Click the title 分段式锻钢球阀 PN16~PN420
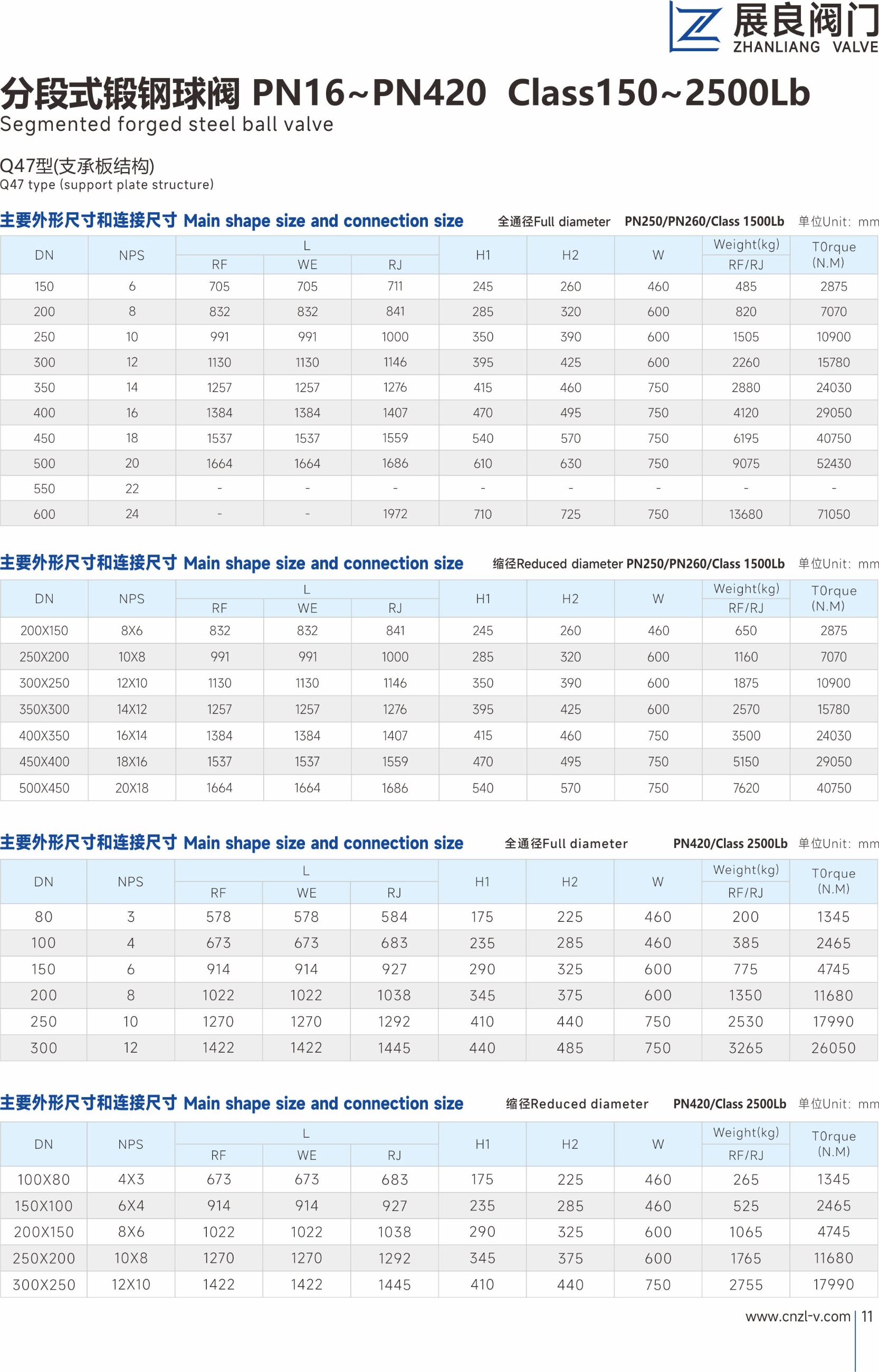This screenshot has height=1372, width=879. click(244, 93)
